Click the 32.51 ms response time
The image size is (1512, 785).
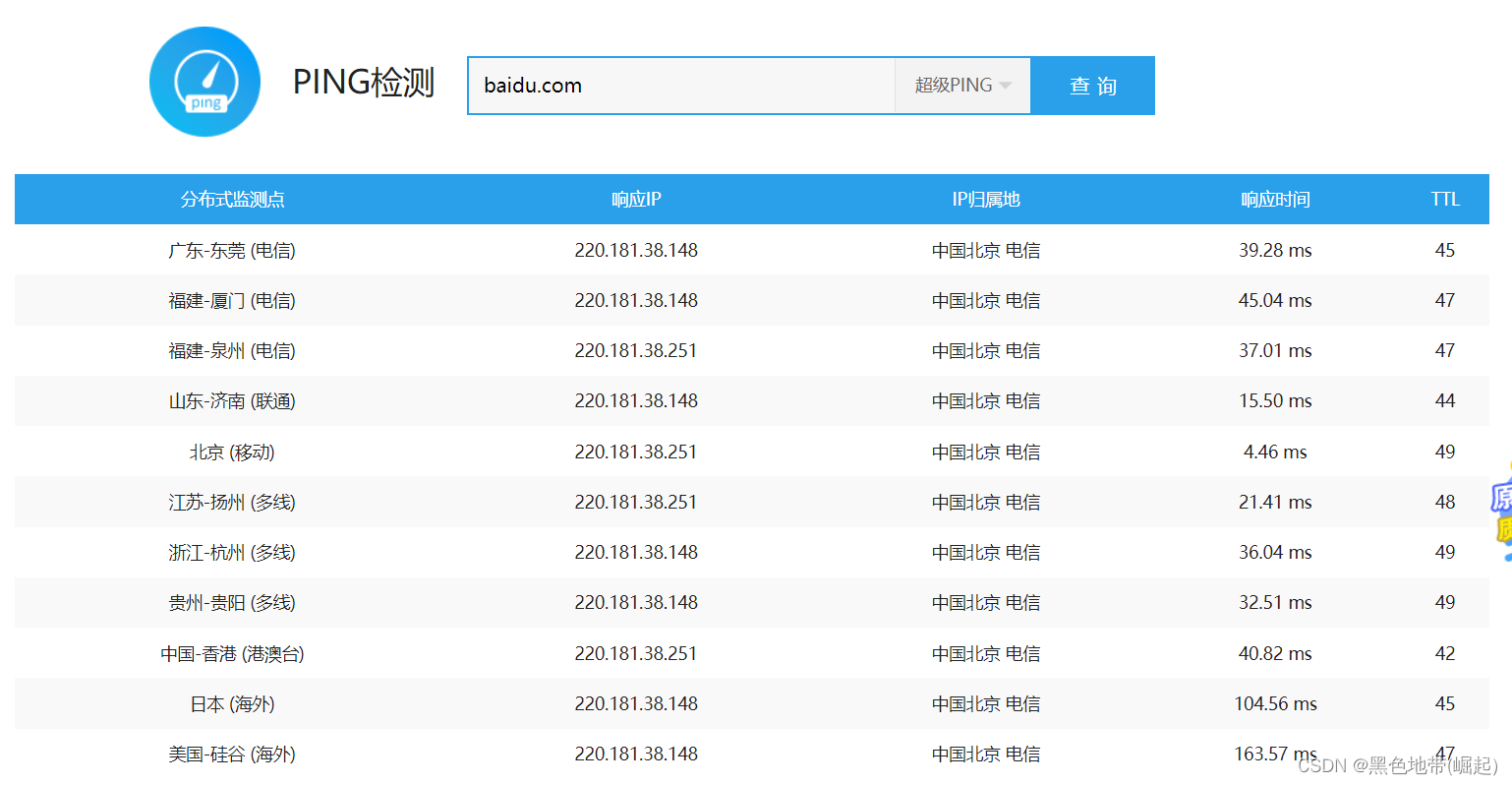tap(1275, 603)
